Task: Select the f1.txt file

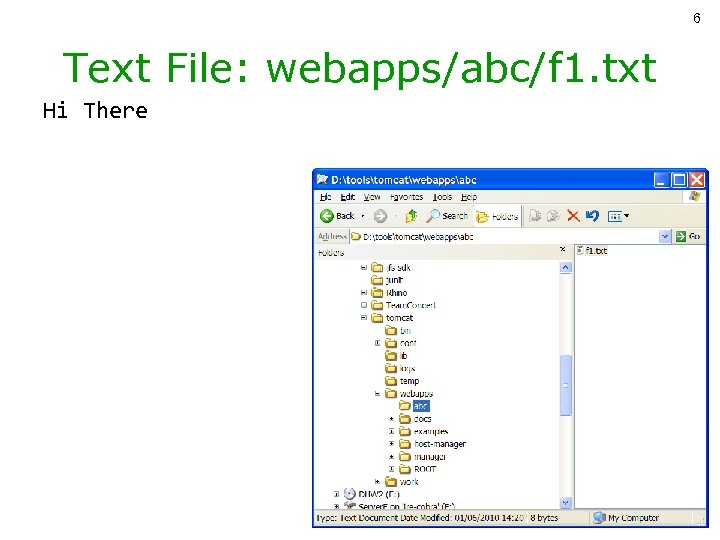Action: click(x=592, y=251)
